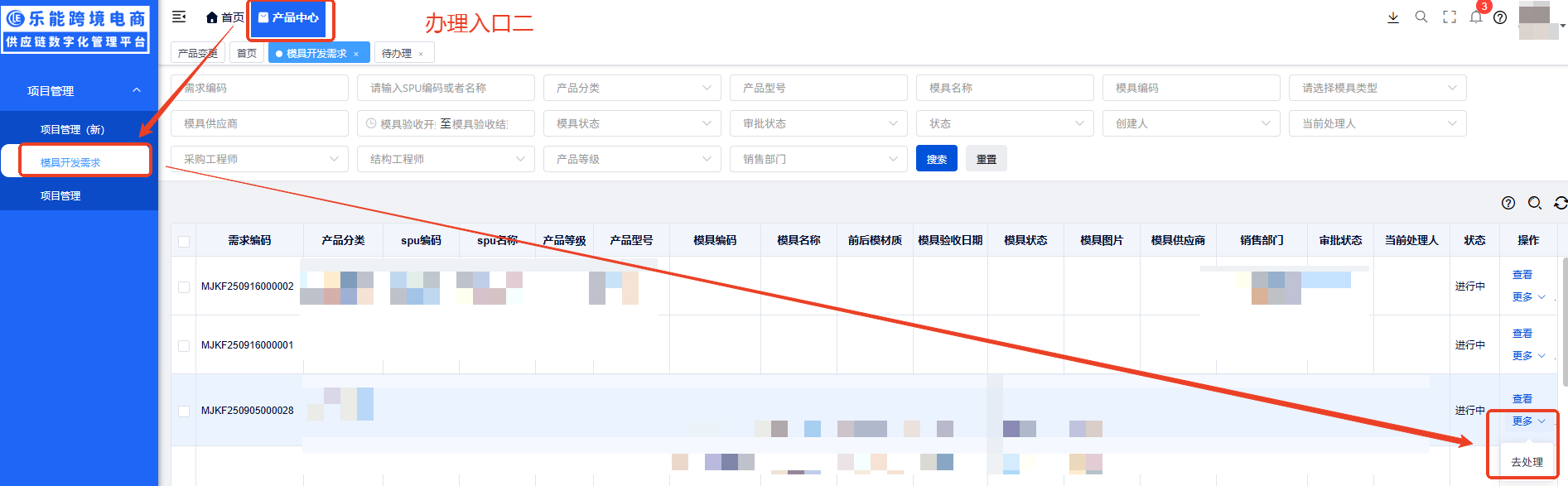Tick the select-all checkbox in the table header
Image resolution: width=1568 pixels, height=486 pixels.
point(184,242)
